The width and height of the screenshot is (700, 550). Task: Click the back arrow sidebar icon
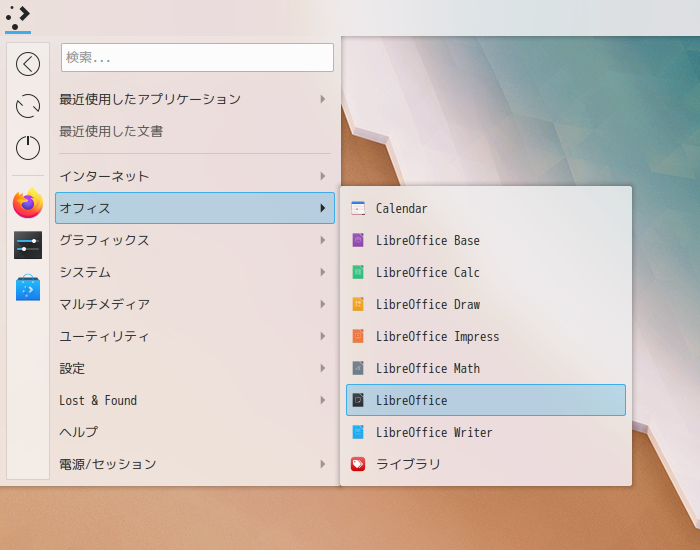pos(28,64)
